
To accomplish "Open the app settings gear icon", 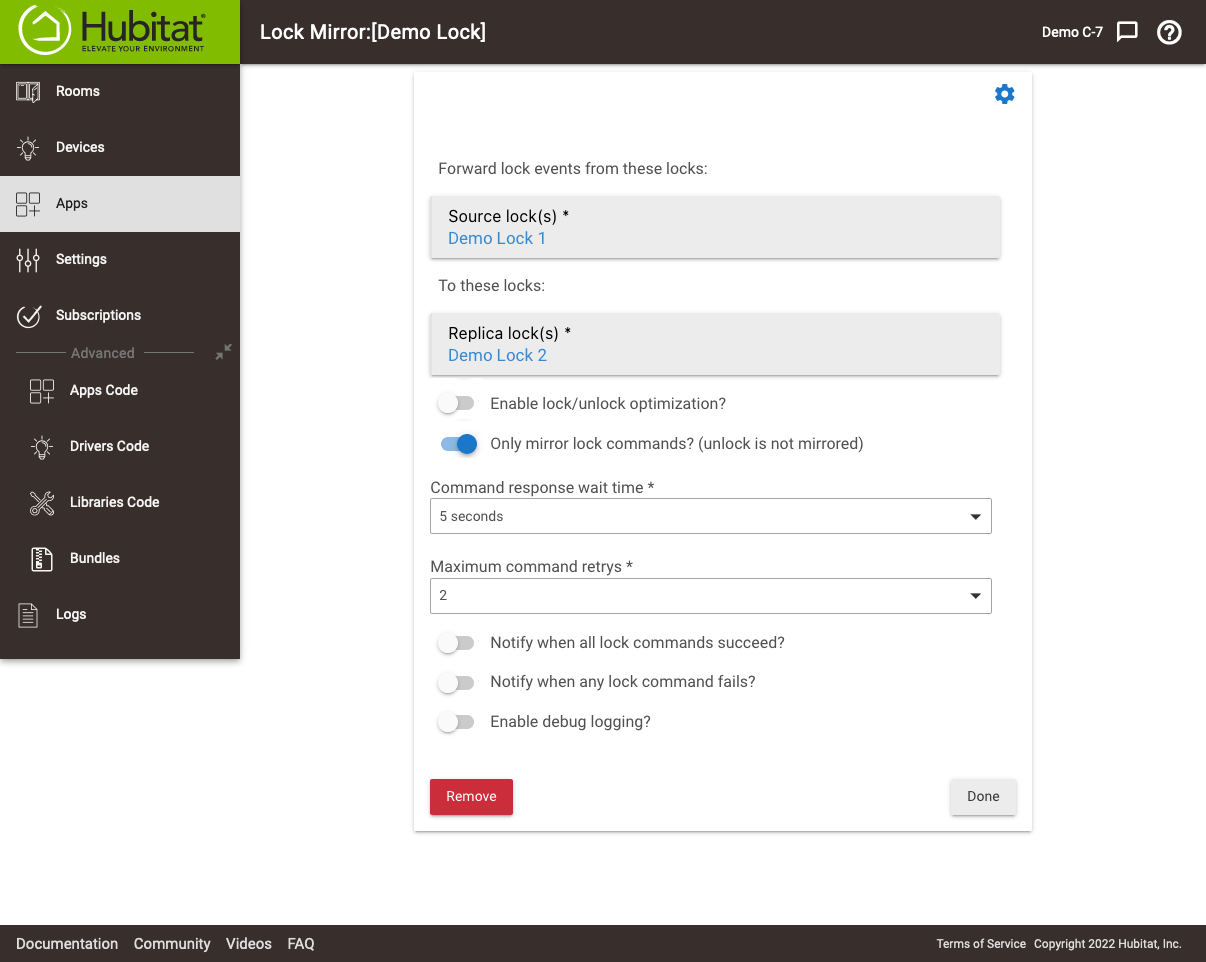I will 1004,94.
